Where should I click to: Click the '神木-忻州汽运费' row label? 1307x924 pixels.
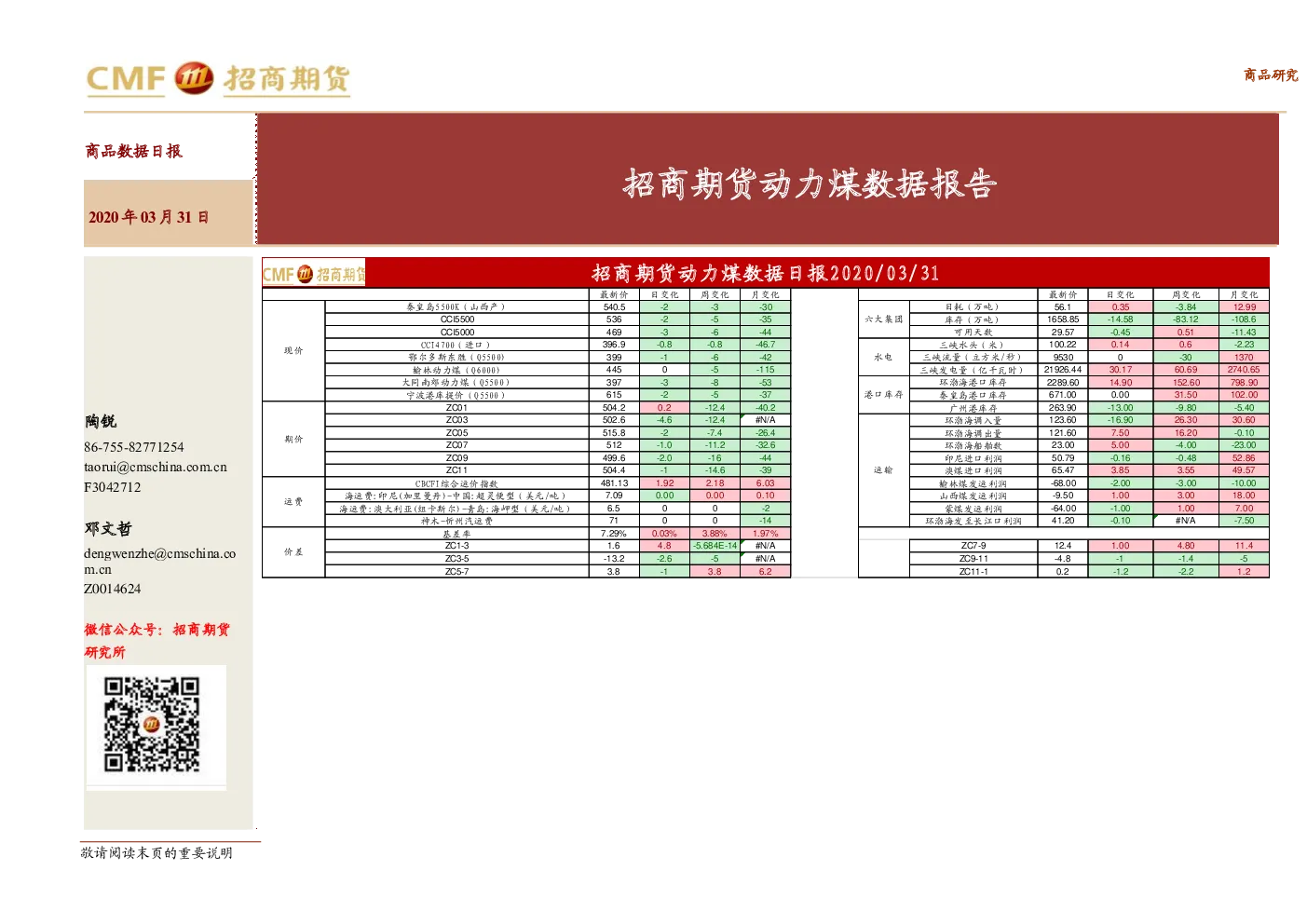(456, 521)
